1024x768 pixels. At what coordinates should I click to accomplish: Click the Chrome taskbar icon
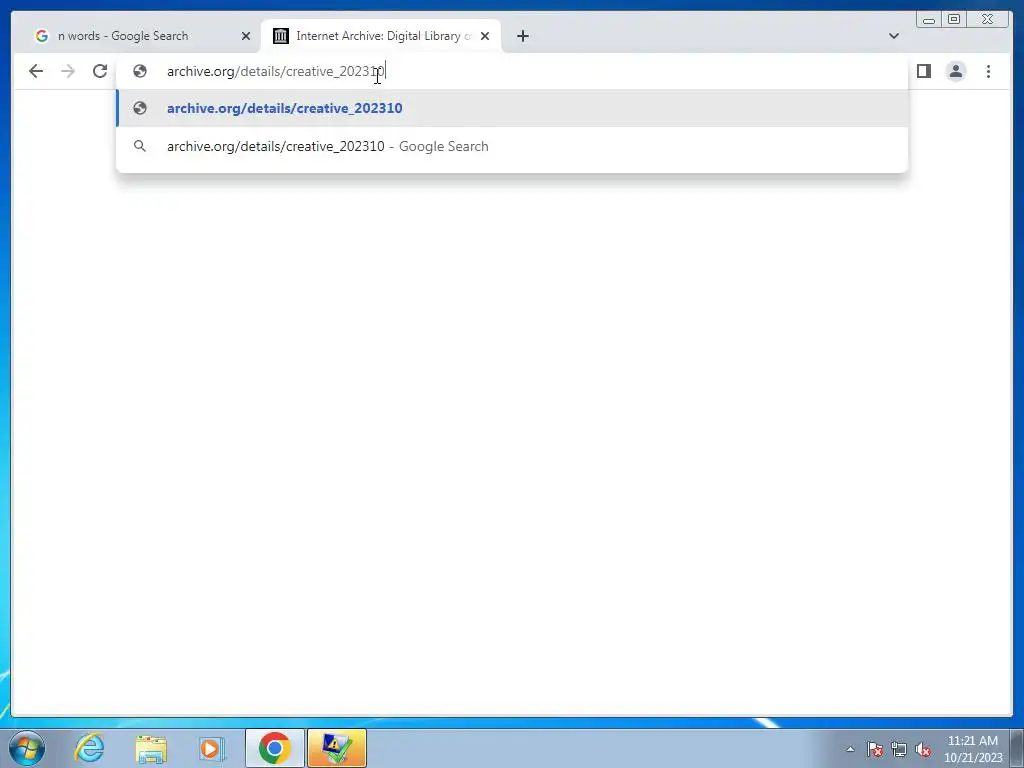tap(275, 748)
